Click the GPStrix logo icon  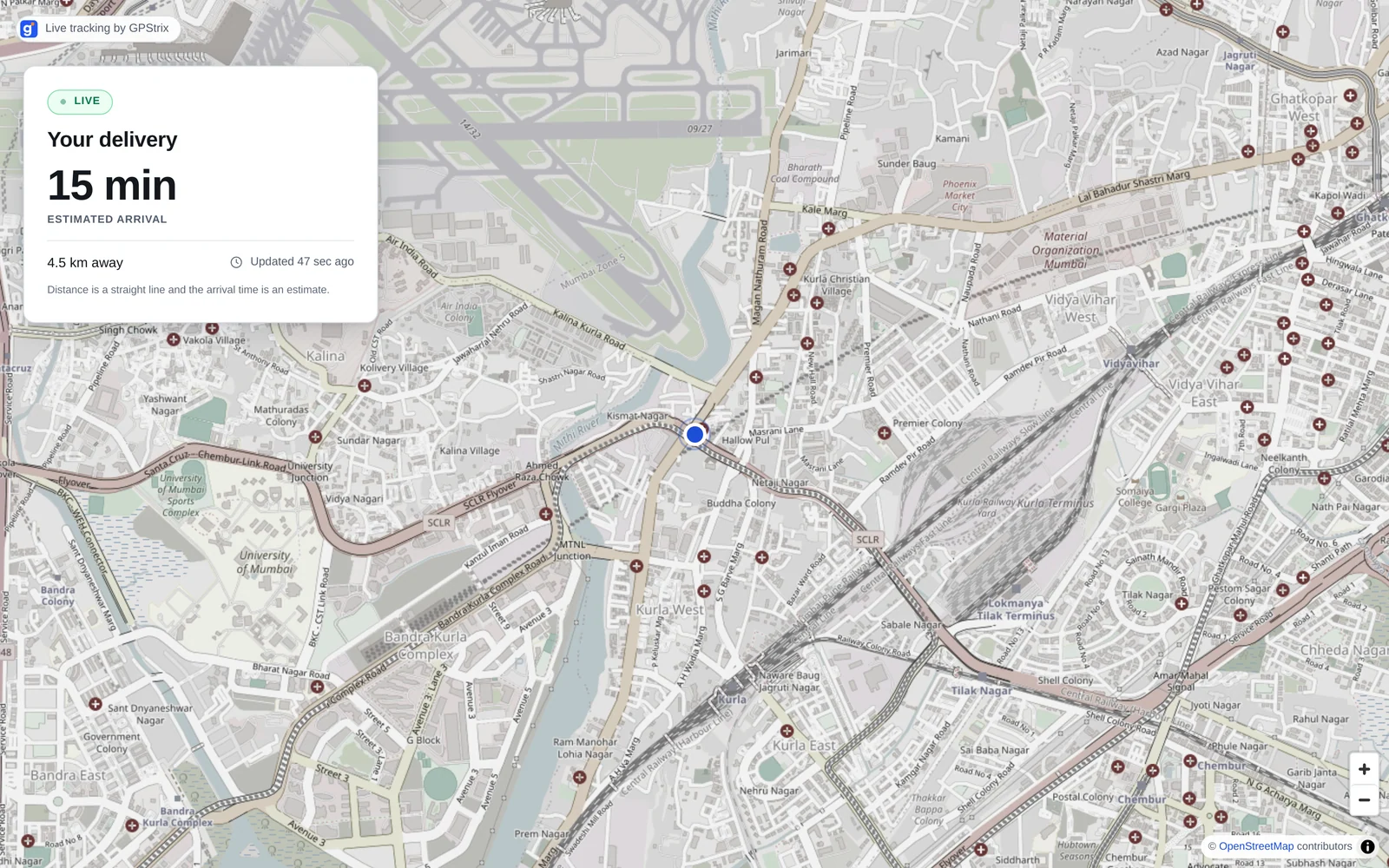click(x=29, y=29)
